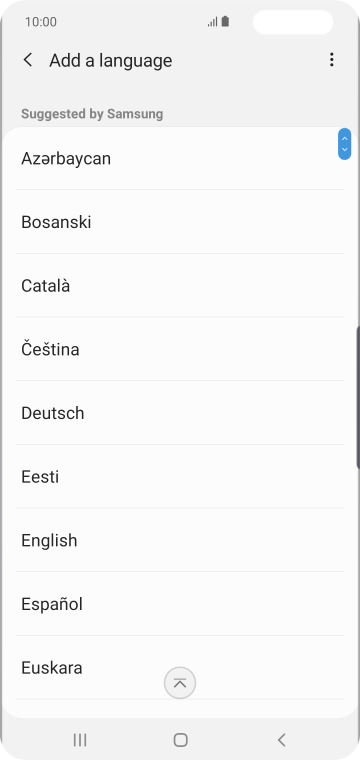Screen dimensions: 360x760
Task: Tap the Add a language title
Action: click(110, 61)
